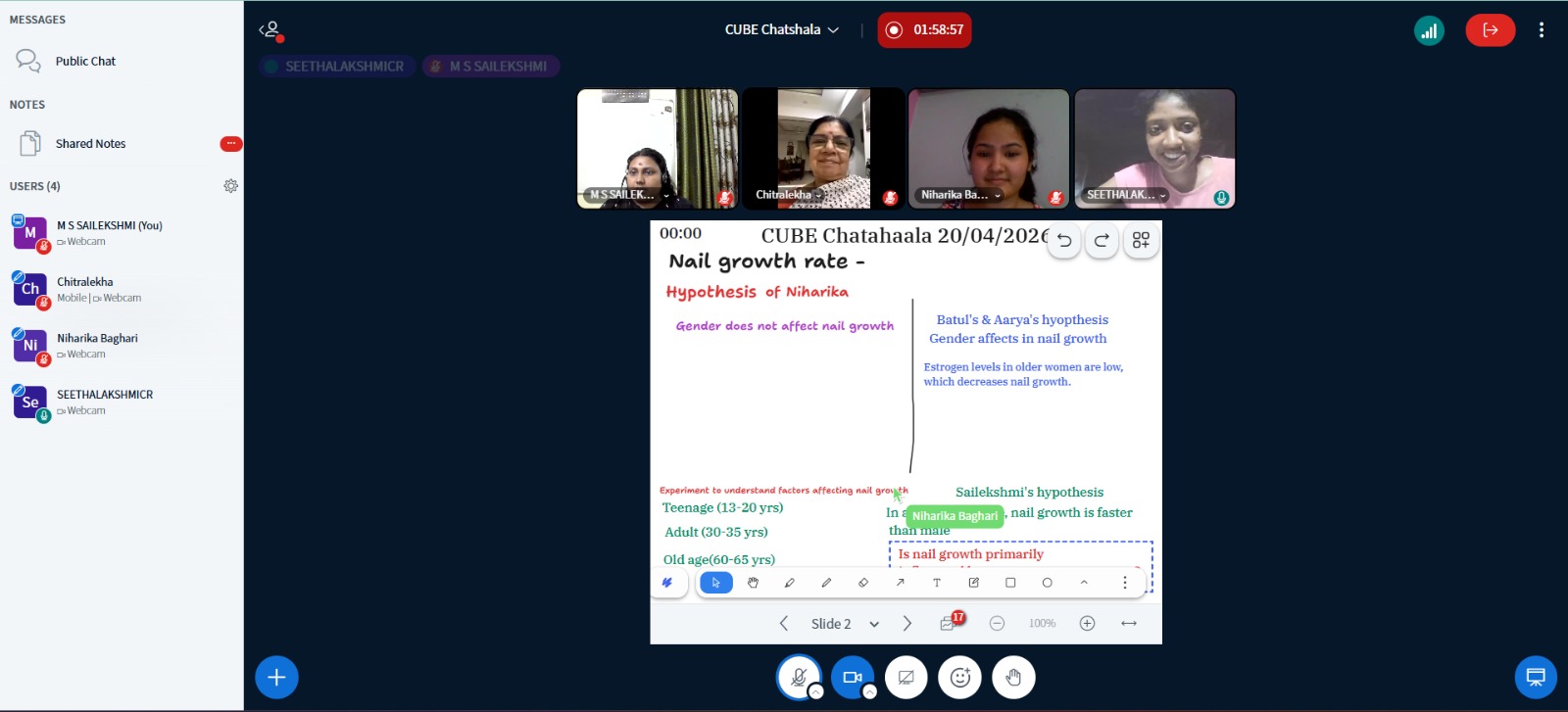Select the text tool on whiteboard
The height and width of the screenshot is (712, 1568).
point(937,583)
